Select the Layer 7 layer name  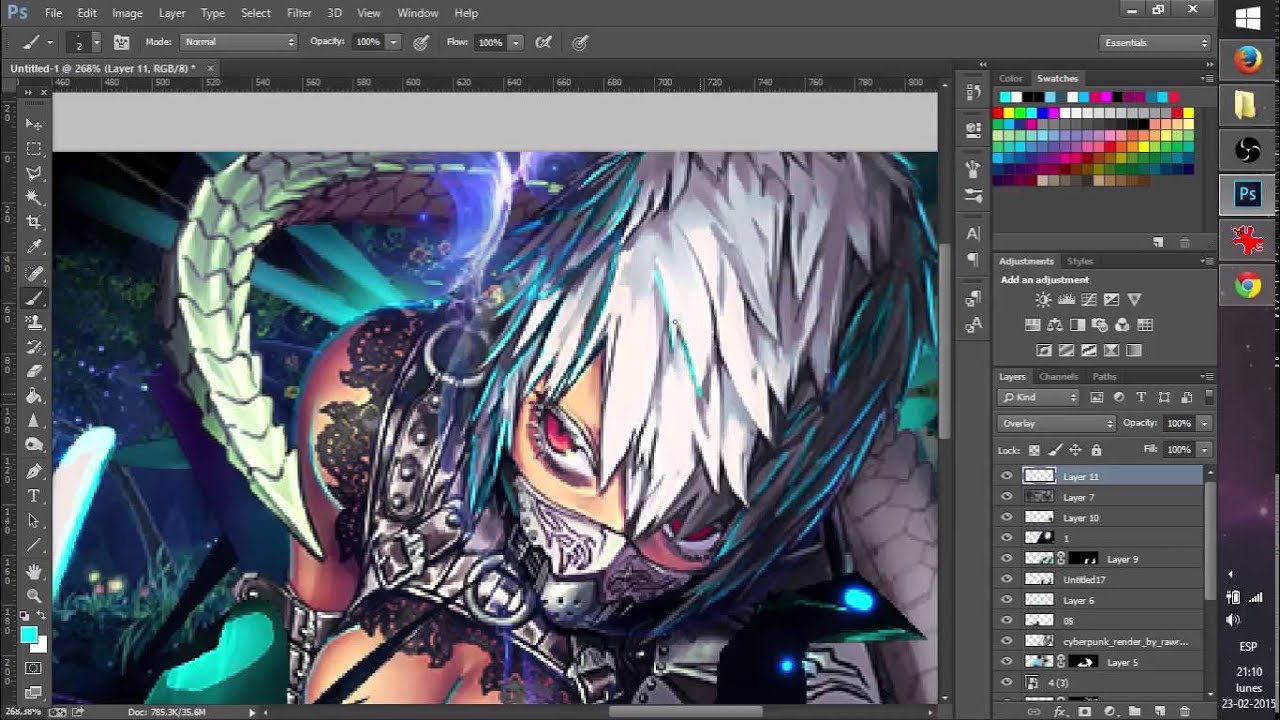(1079, 497)
